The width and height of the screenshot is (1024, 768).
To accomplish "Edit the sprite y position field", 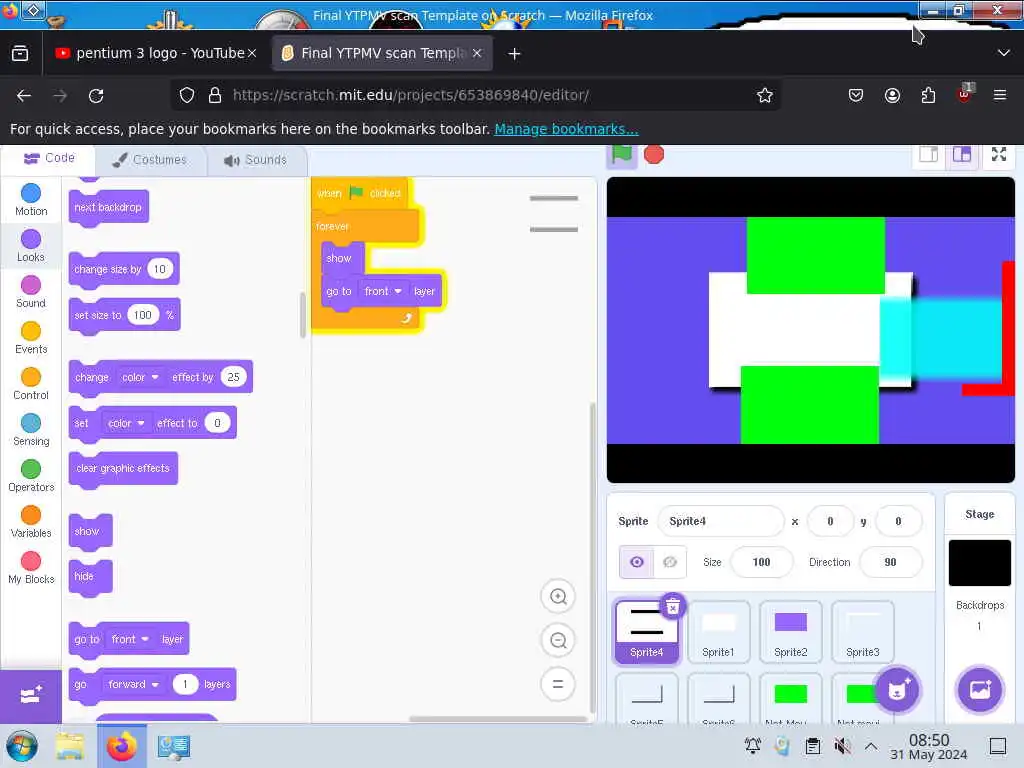I will [898, 521].
